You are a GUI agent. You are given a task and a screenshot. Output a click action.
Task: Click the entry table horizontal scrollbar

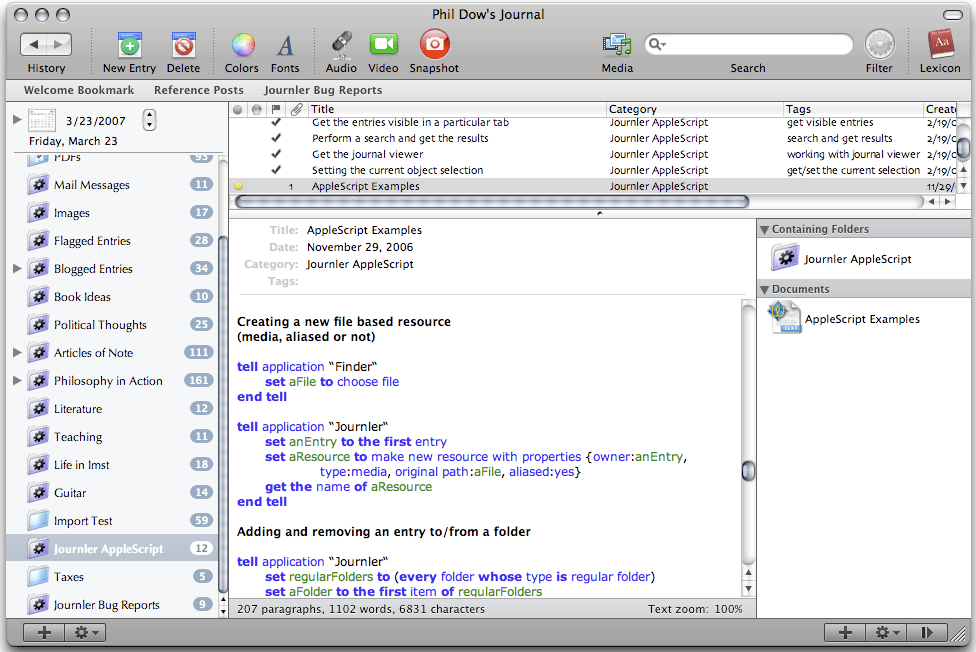coord(492,201)
